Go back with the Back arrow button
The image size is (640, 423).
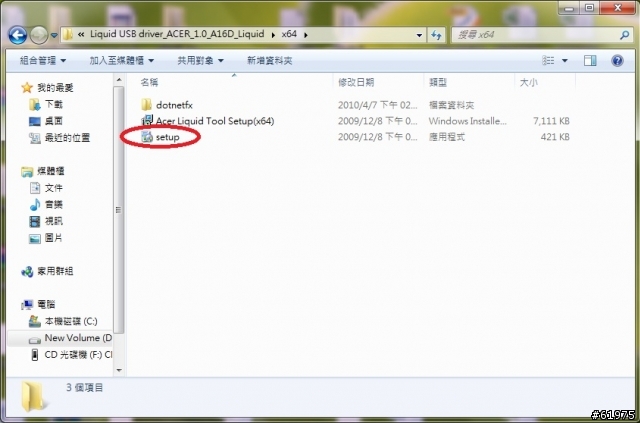[18, 35]
